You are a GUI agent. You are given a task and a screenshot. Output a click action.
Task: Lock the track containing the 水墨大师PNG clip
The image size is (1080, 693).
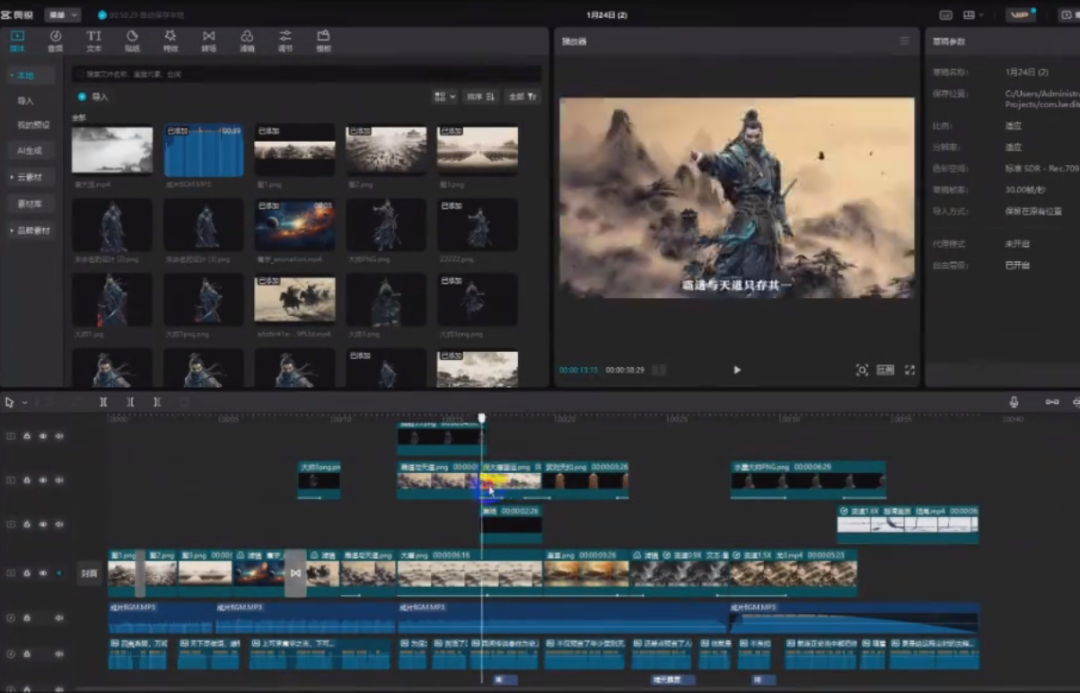point(27,480)
